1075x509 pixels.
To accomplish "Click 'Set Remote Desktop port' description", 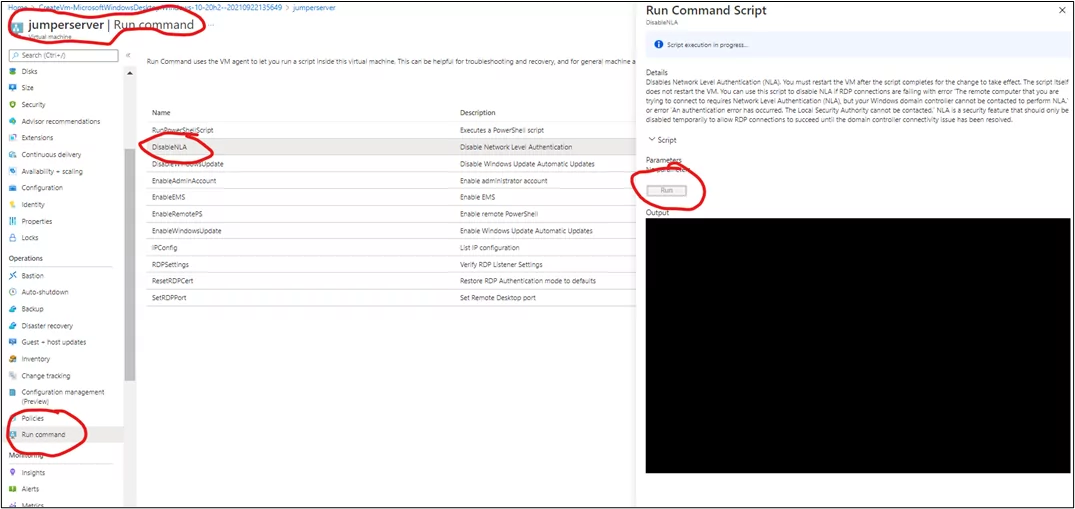I will pos(496,298).
